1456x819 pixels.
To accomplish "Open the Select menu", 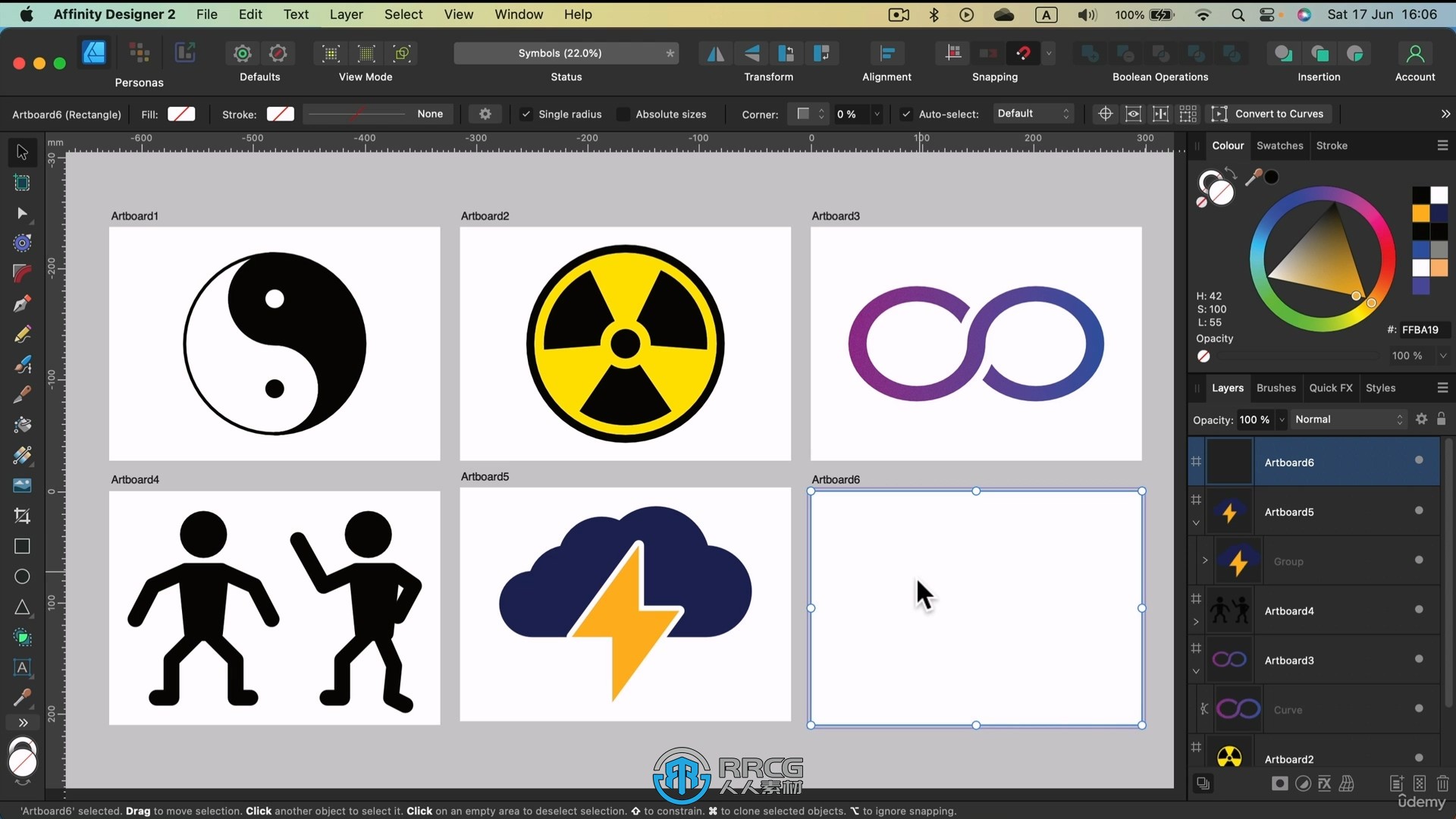I will [403, 14].
